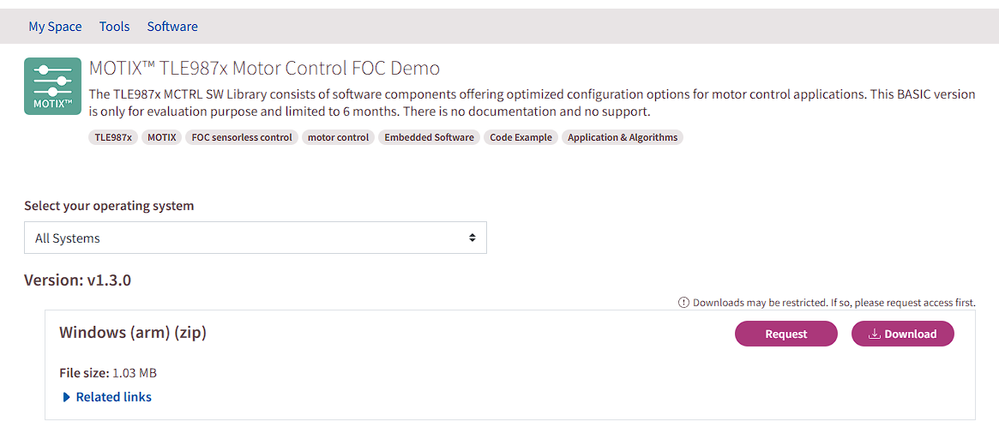
Task: Select the motor control tag
Action: pos(338,138)
